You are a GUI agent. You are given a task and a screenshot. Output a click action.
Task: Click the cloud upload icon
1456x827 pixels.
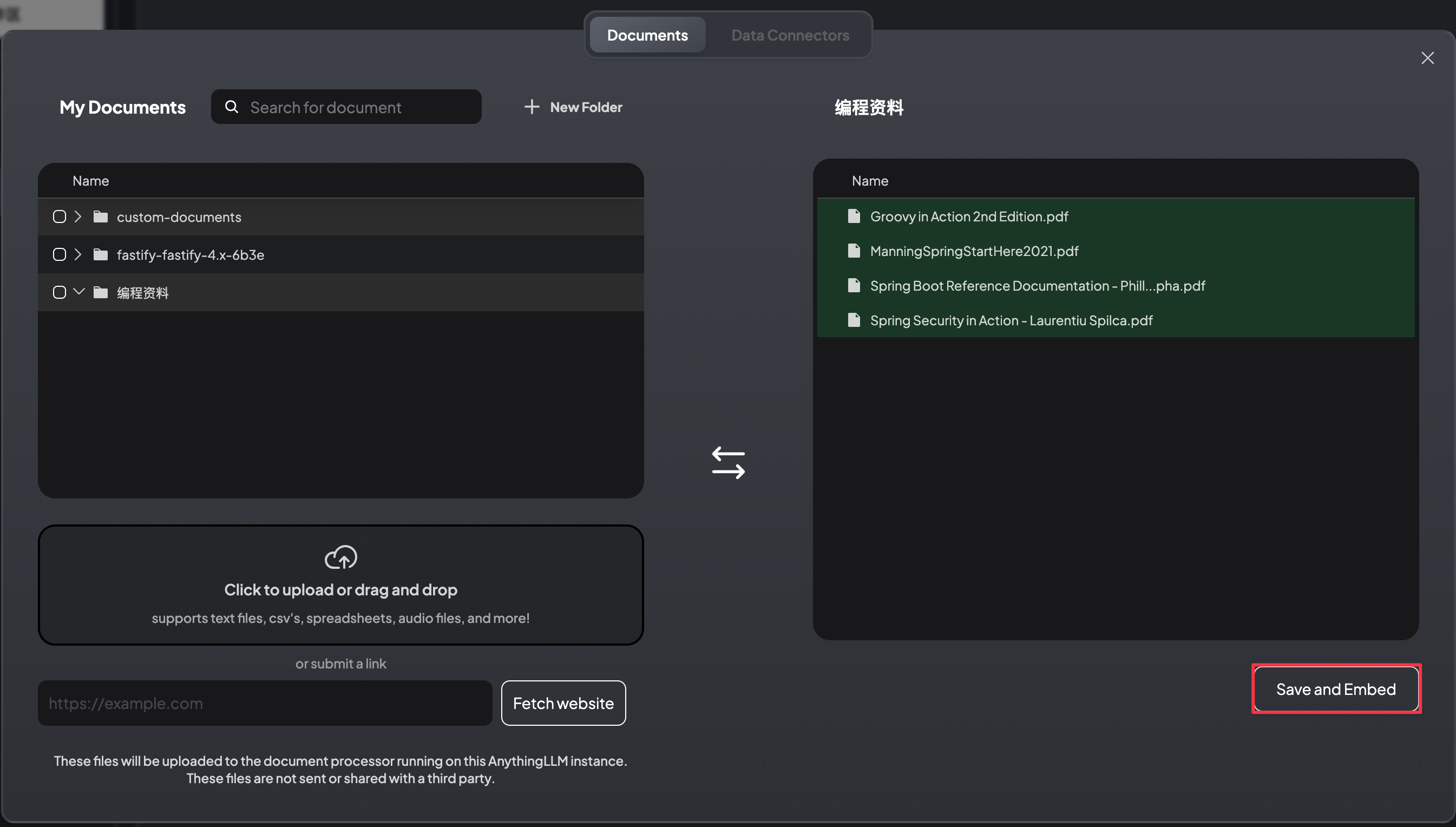pyautogui.click(x=340, y=557)
